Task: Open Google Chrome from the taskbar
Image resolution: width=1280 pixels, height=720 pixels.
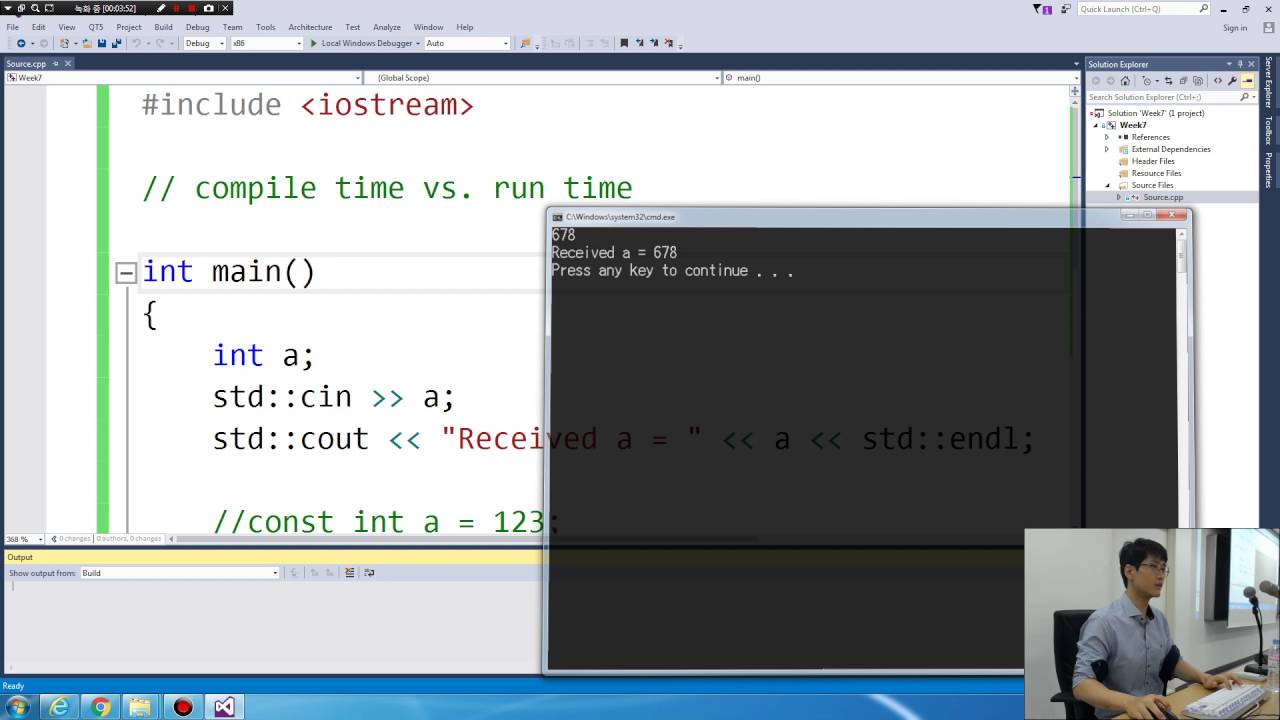Action: pyautogui.click(x=100, y=707)
